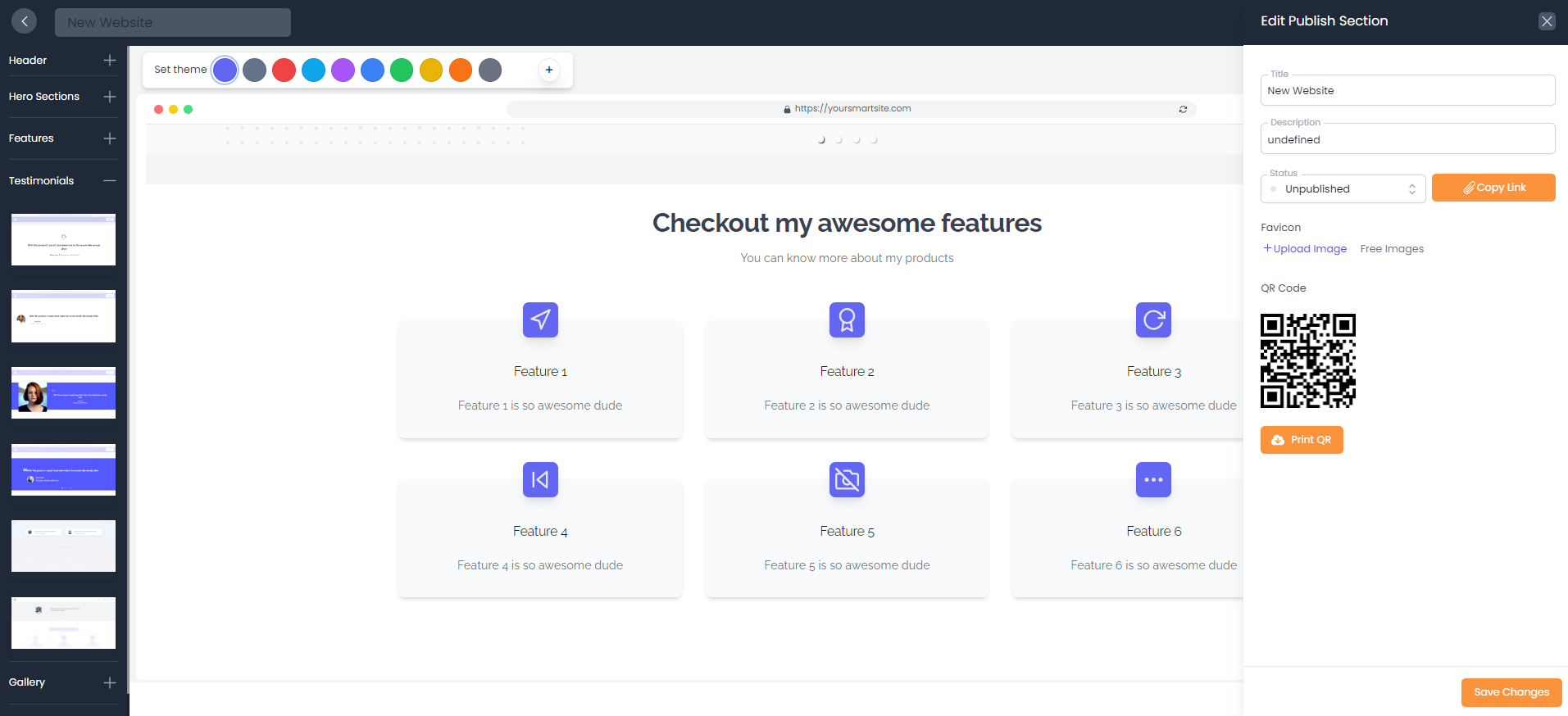Click the Feature 6 three-dots icon
1568x716 pixels.
[1153, 479]
